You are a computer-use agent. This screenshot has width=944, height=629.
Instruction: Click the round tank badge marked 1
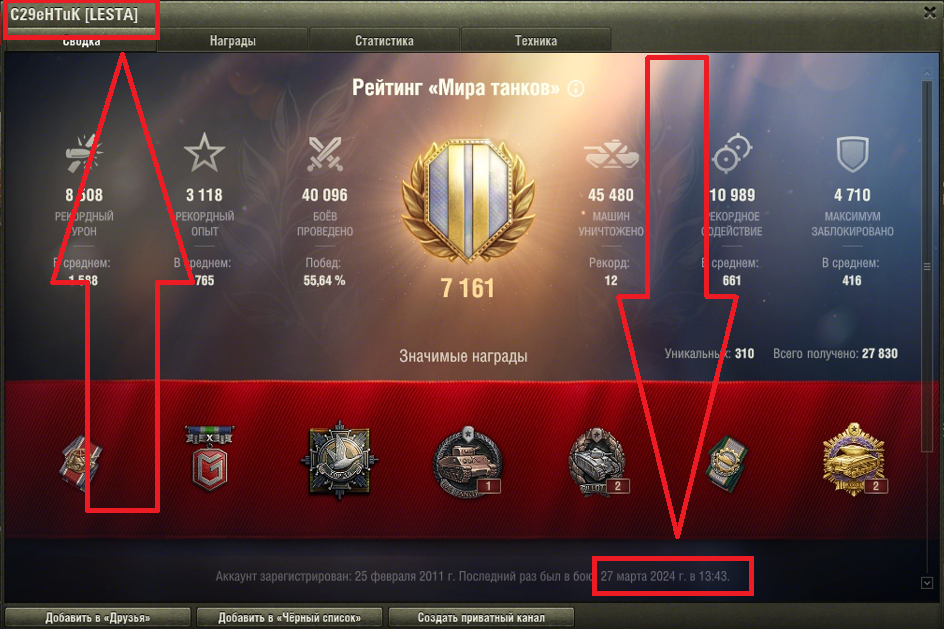click(x=467, y=462)
